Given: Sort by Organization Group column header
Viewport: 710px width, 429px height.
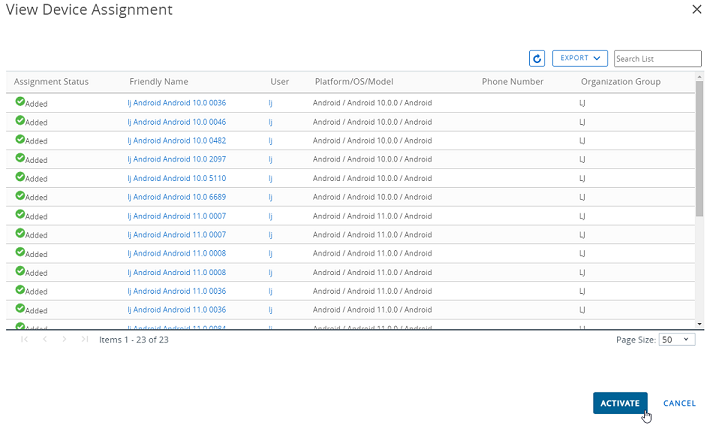Looking at the screenshot, I should click(x=620, y=81).
